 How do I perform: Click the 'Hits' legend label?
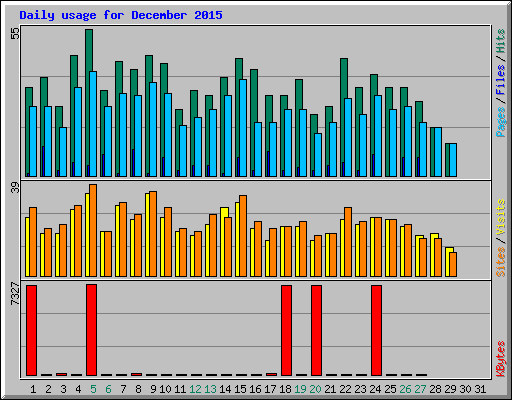pos(501,41)
